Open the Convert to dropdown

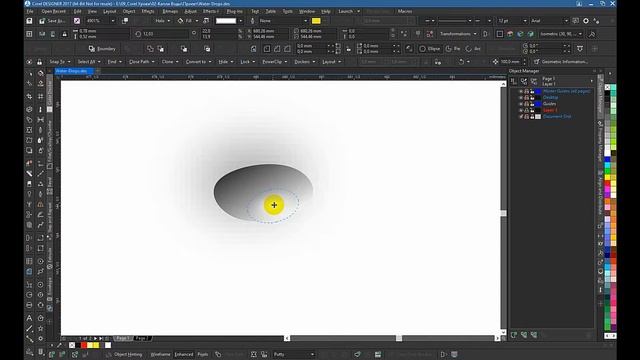click(x=198, y=62)
